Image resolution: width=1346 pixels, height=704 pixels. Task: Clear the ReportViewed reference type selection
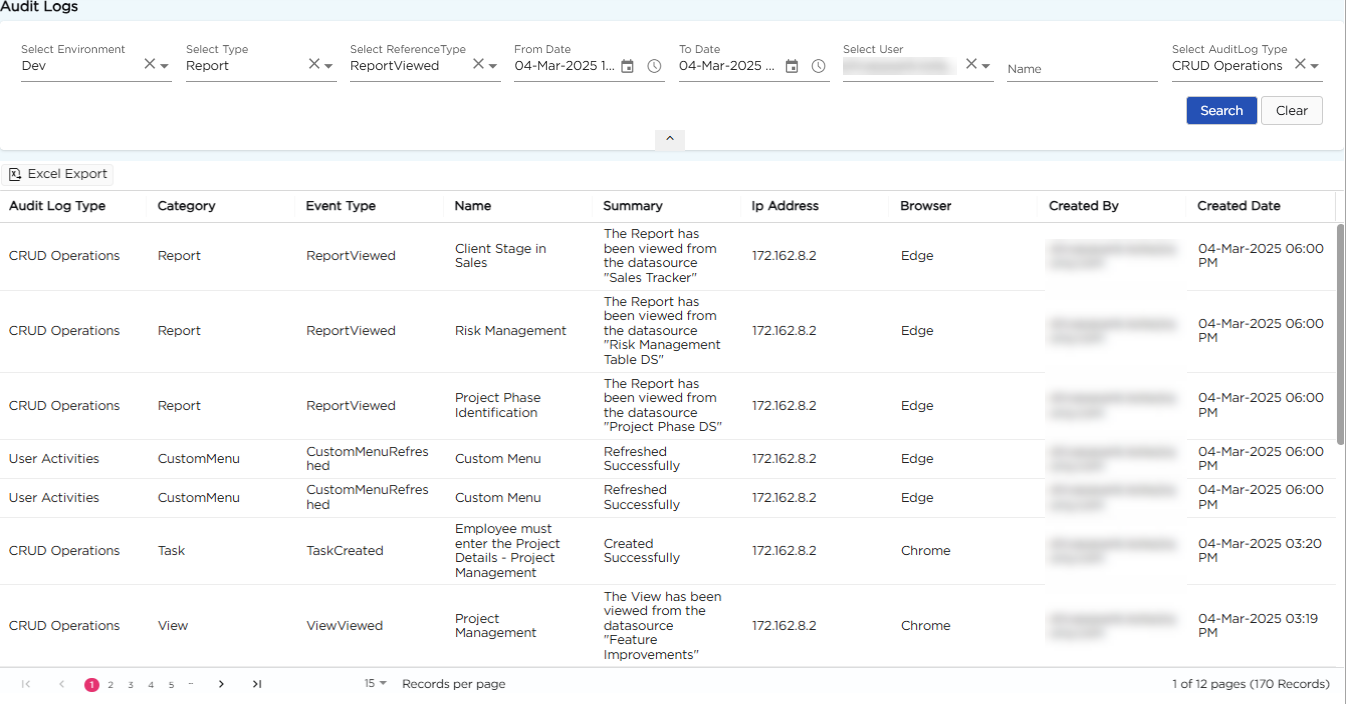478,64
